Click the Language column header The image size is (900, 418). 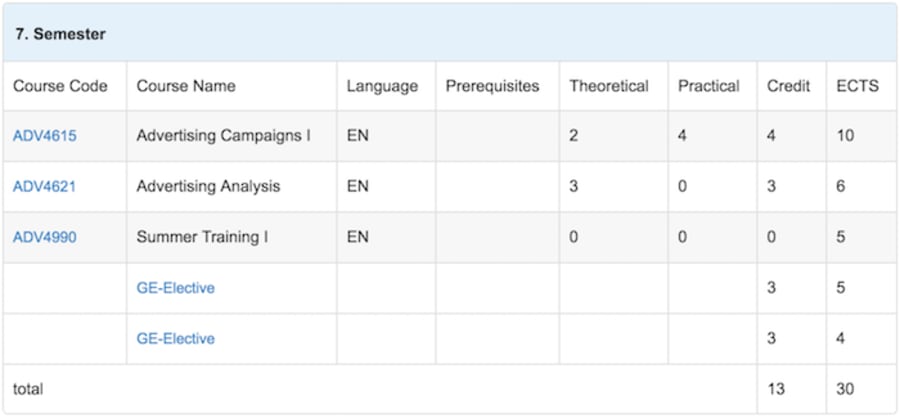pos(382,86)
